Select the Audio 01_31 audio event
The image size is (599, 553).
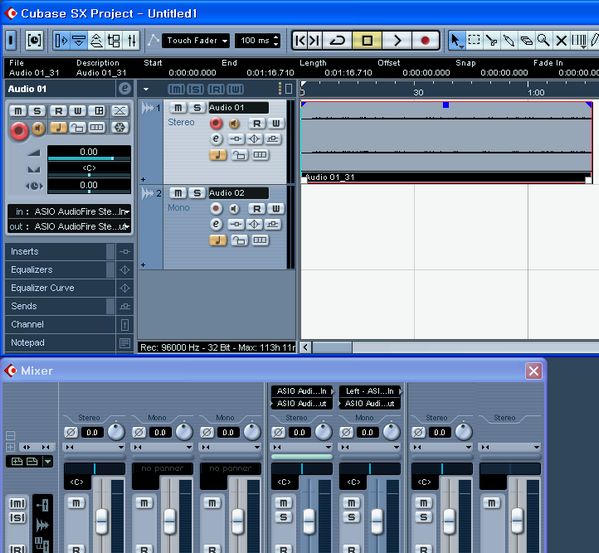446,142
